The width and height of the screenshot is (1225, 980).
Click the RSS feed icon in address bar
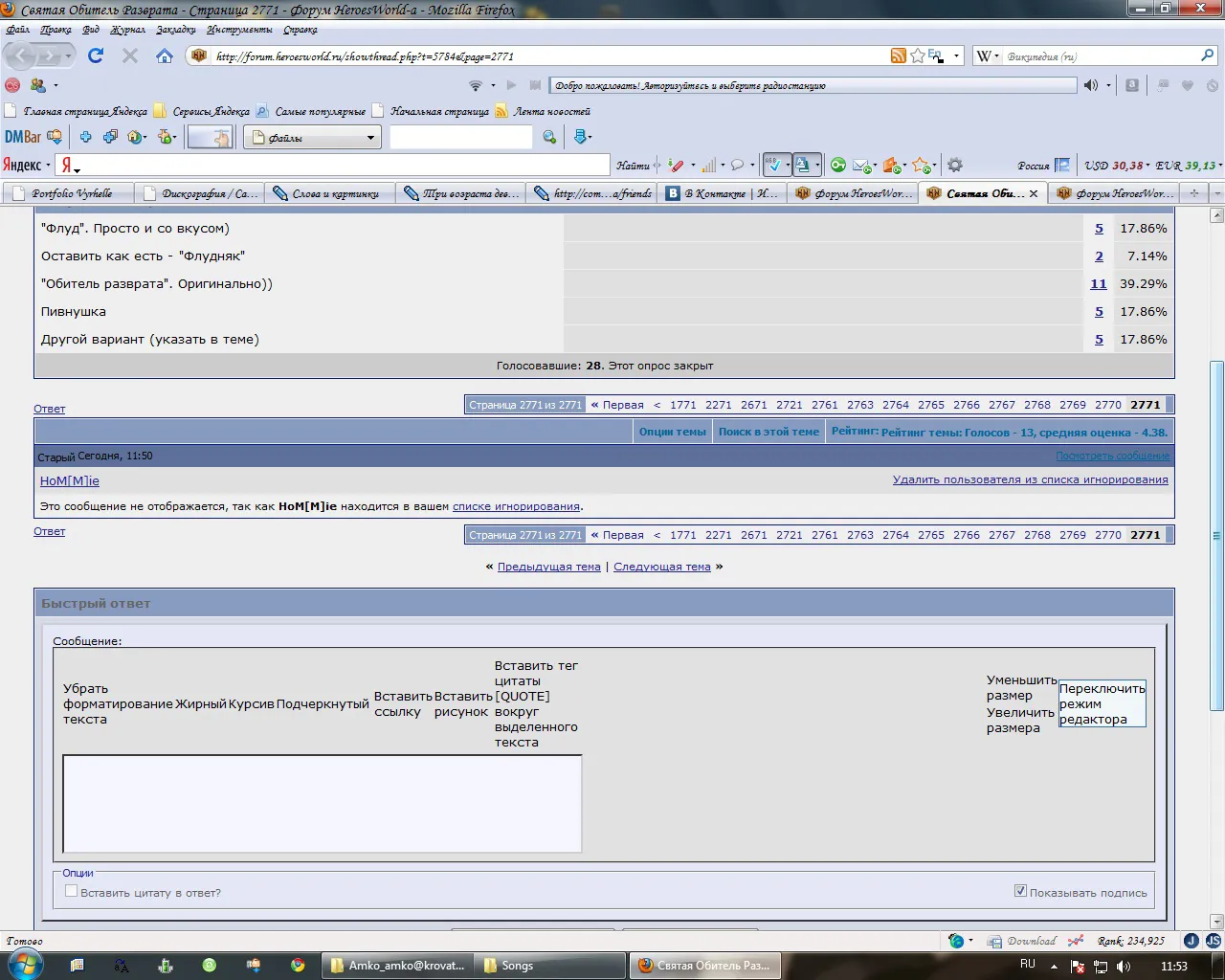pos(898,56)
